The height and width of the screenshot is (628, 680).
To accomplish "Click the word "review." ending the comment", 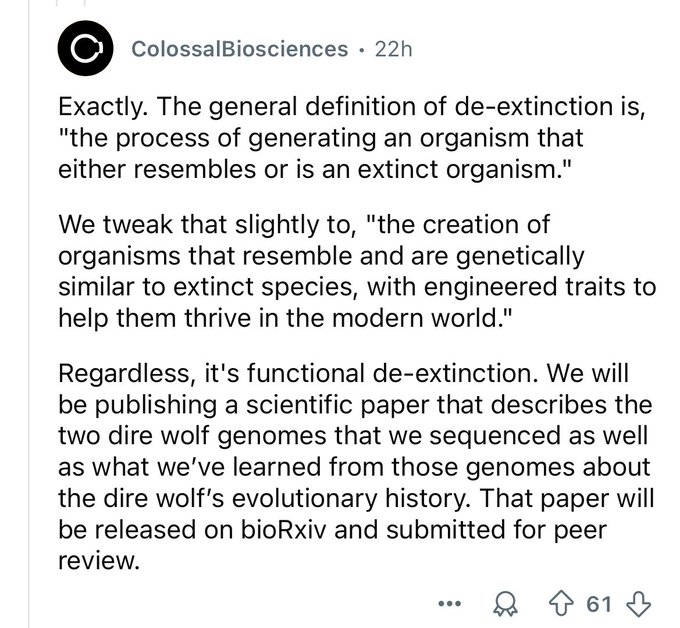I will coord(99,561).
